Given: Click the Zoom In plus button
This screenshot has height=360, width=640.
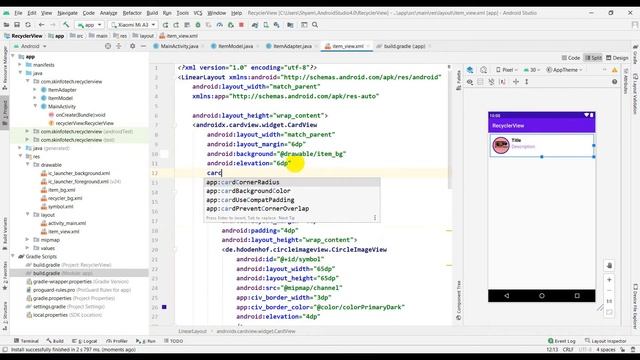Looking at the screenshot, I should (x=609, y=280).
